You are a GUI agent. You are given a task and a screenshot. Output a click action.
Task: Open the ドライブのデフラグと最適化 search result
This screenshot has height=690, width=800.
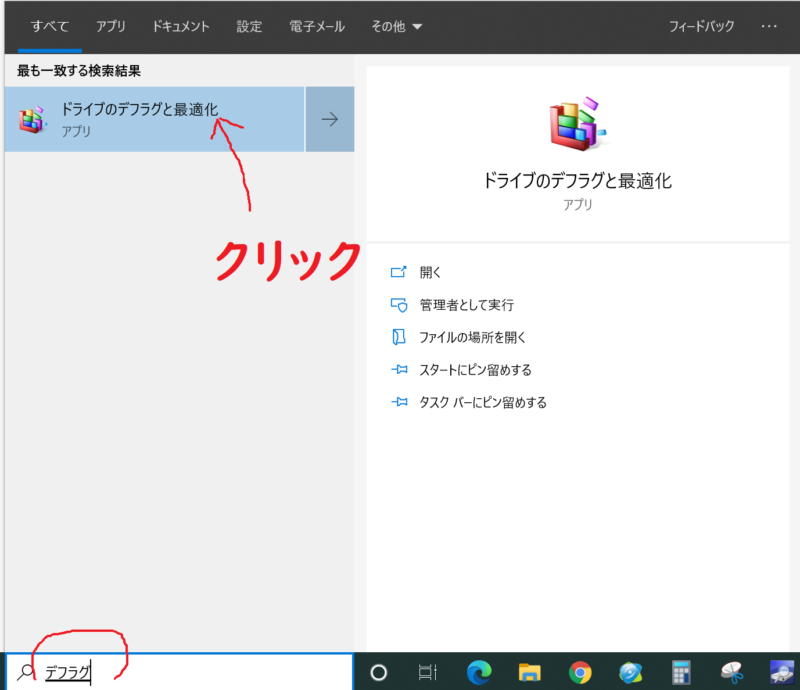[x=155, y=119]
